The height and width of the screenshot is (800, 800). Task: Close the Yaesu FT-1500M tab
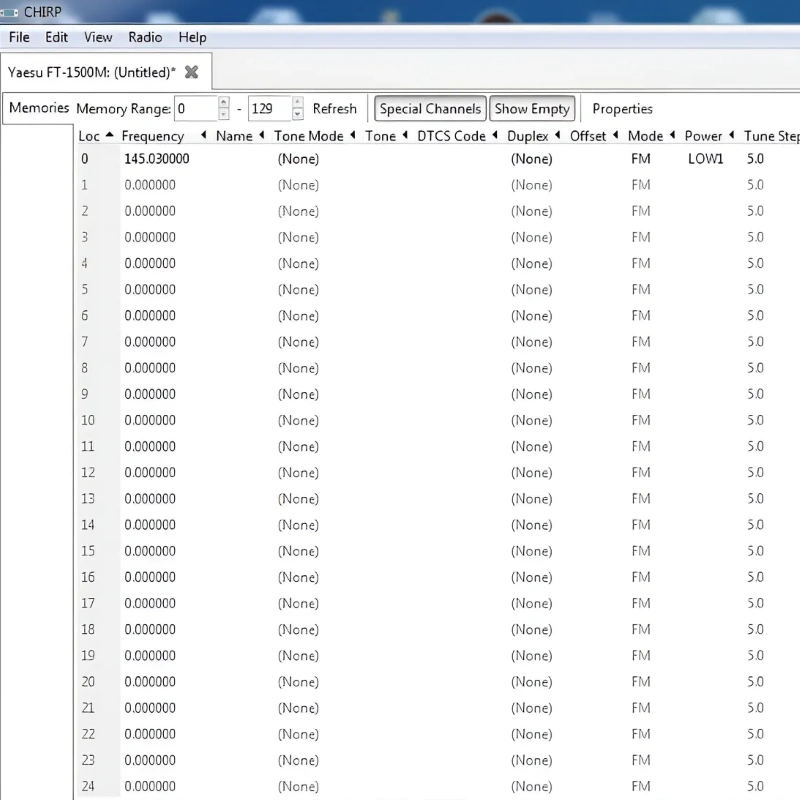coord(192,72)
